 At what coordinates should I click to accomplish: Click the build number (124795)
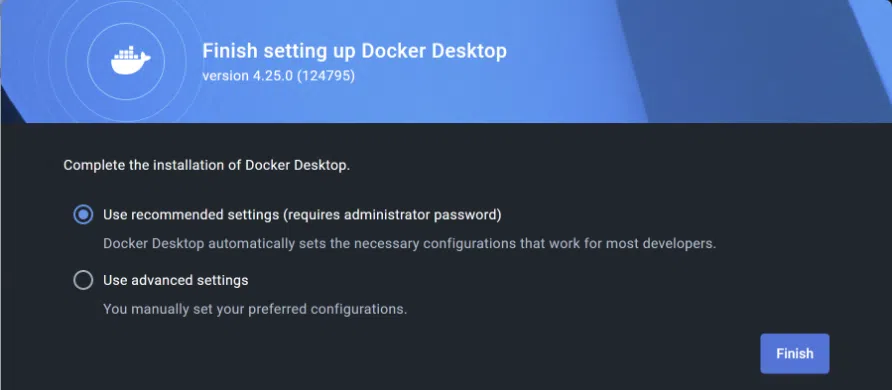(326, 76)
